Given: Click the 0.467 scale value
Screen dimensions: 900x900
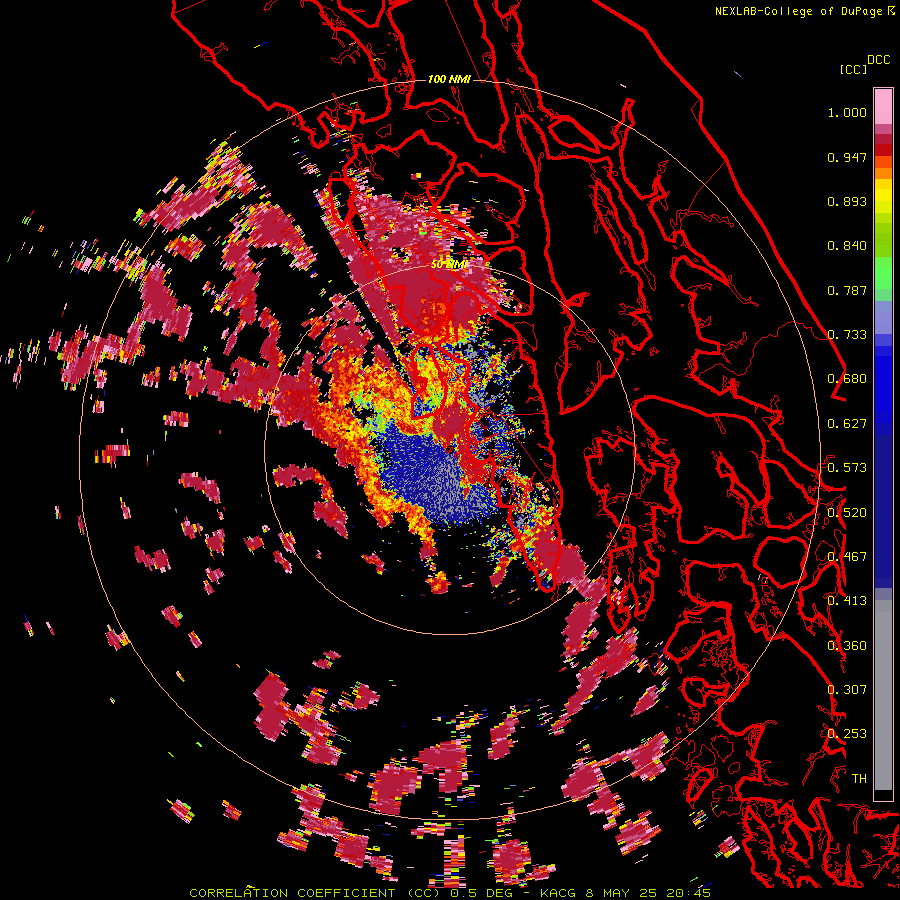Looking at the screenshot, I should (847, 557).
